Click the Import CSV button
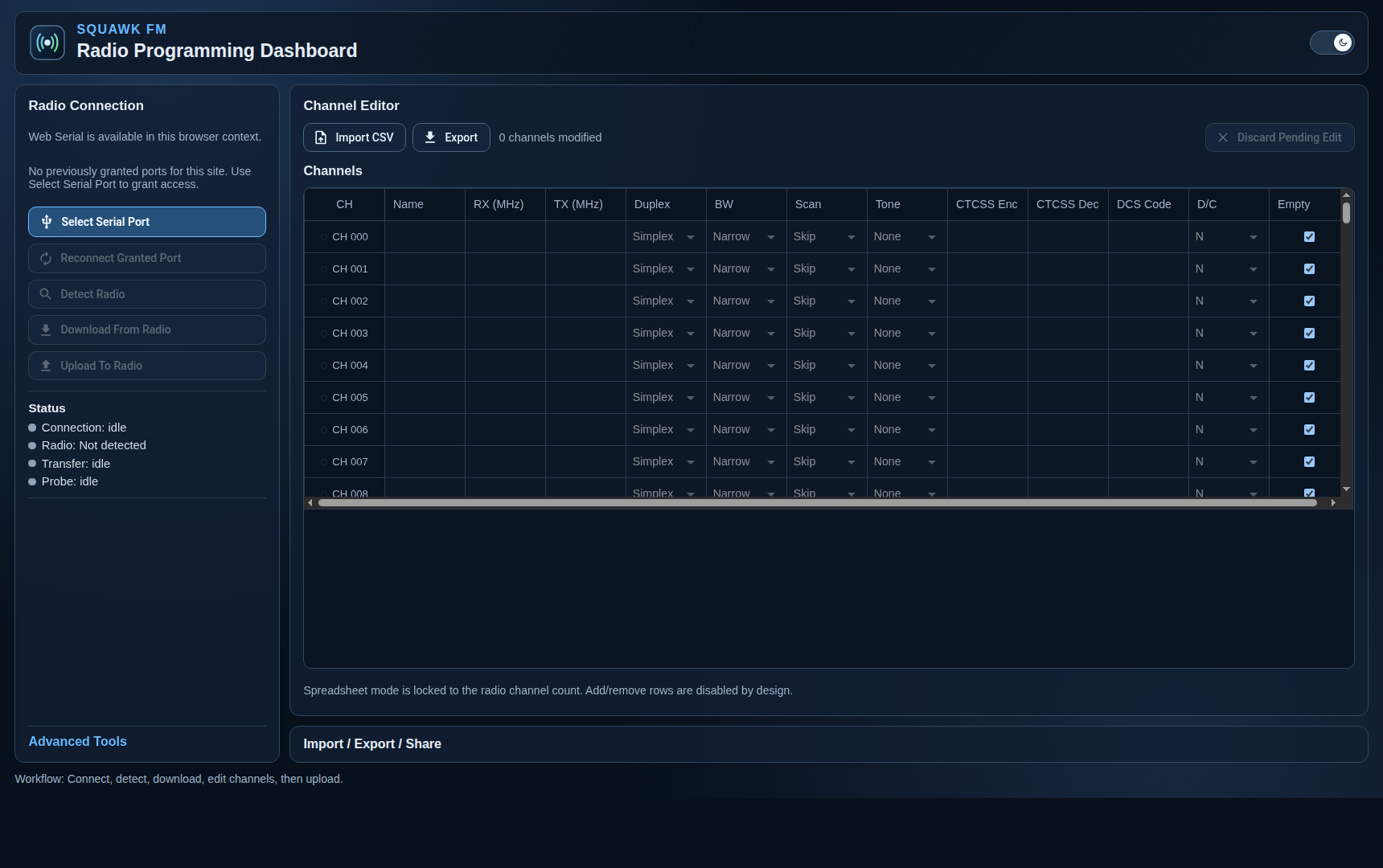This screenshot has height=868, width=1383. [x=355, y=137]
